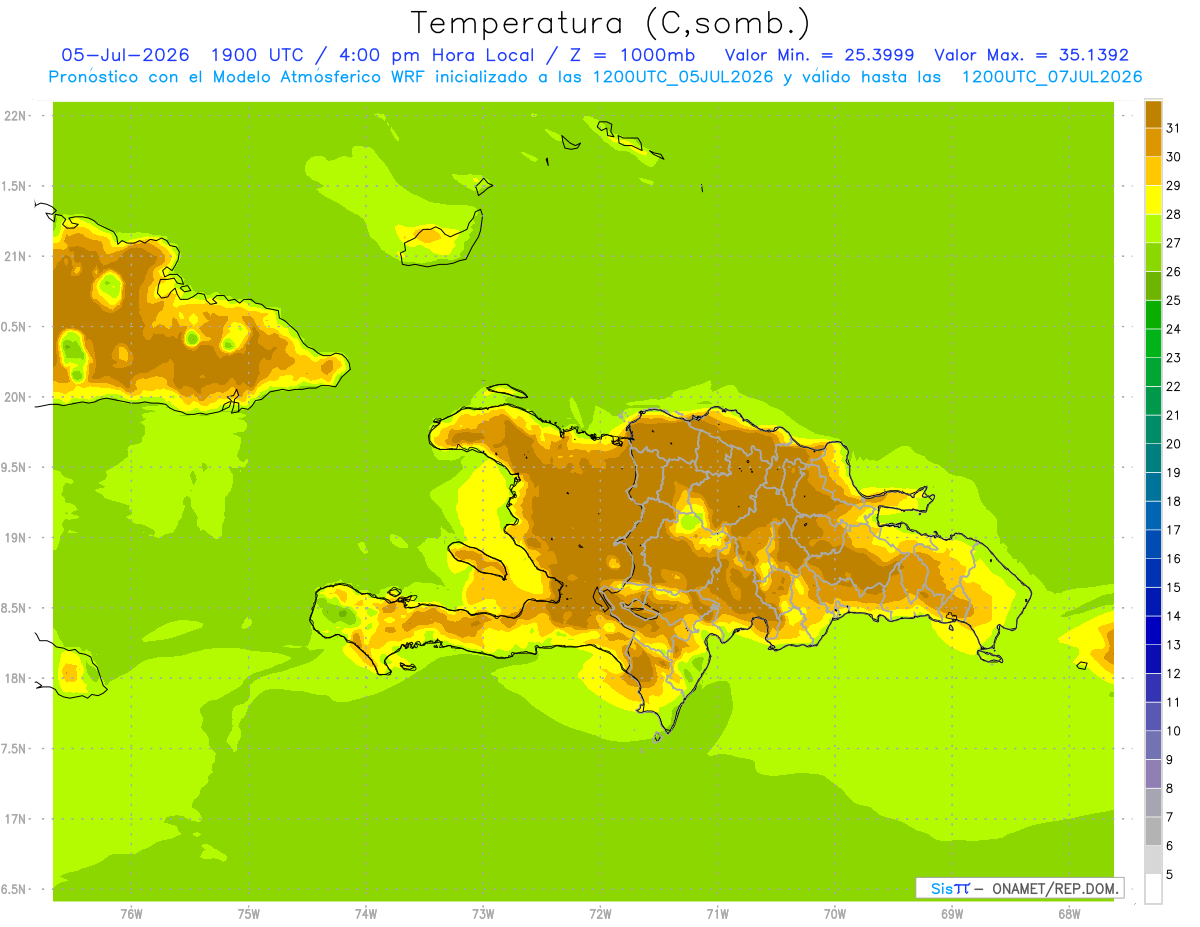
Task: Click the gray legend swatch between 6 and 7
Action: [1153, 831]
